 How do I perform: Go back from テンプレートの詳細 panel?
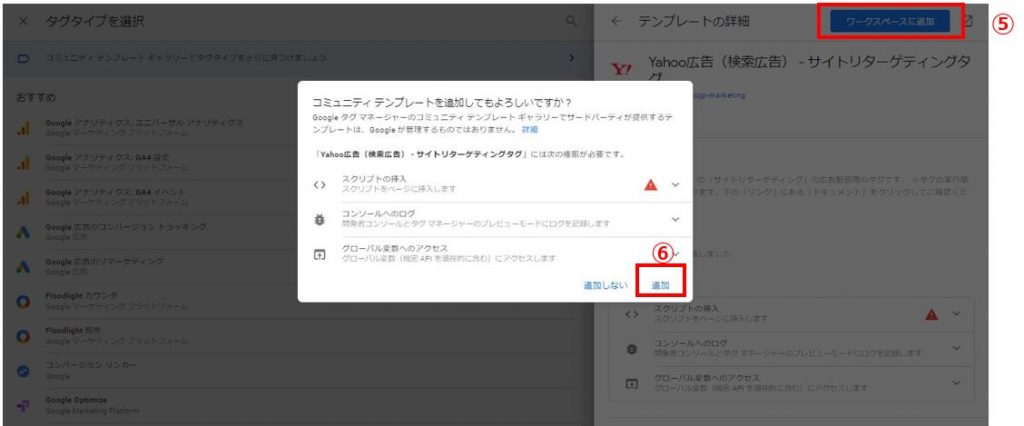[616, 22]
